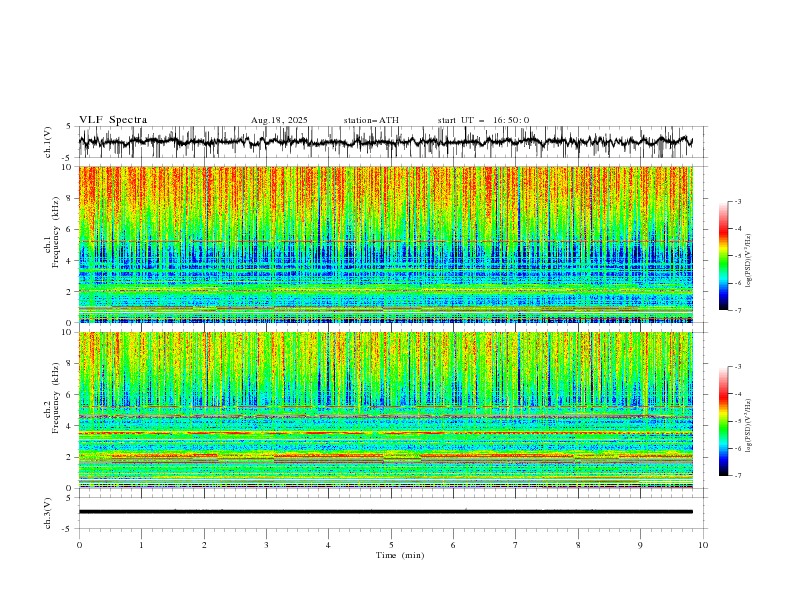Click the time axis tick label '10'

pos(703,545)
